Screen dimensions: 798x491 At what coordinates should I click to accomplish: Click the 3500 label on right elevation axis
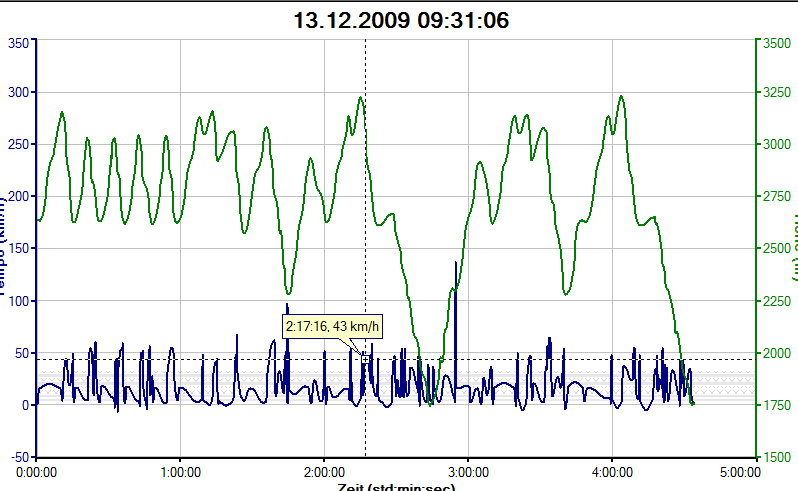tap(778, 43)
